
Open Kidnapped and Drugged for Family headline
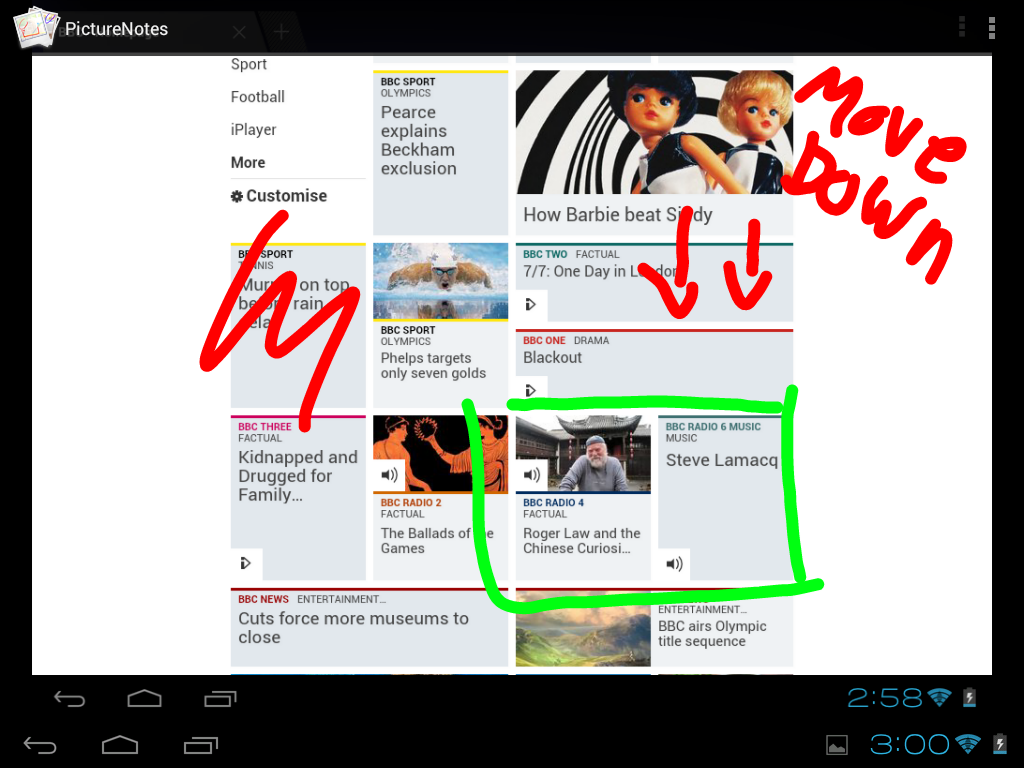click(298, 476)
